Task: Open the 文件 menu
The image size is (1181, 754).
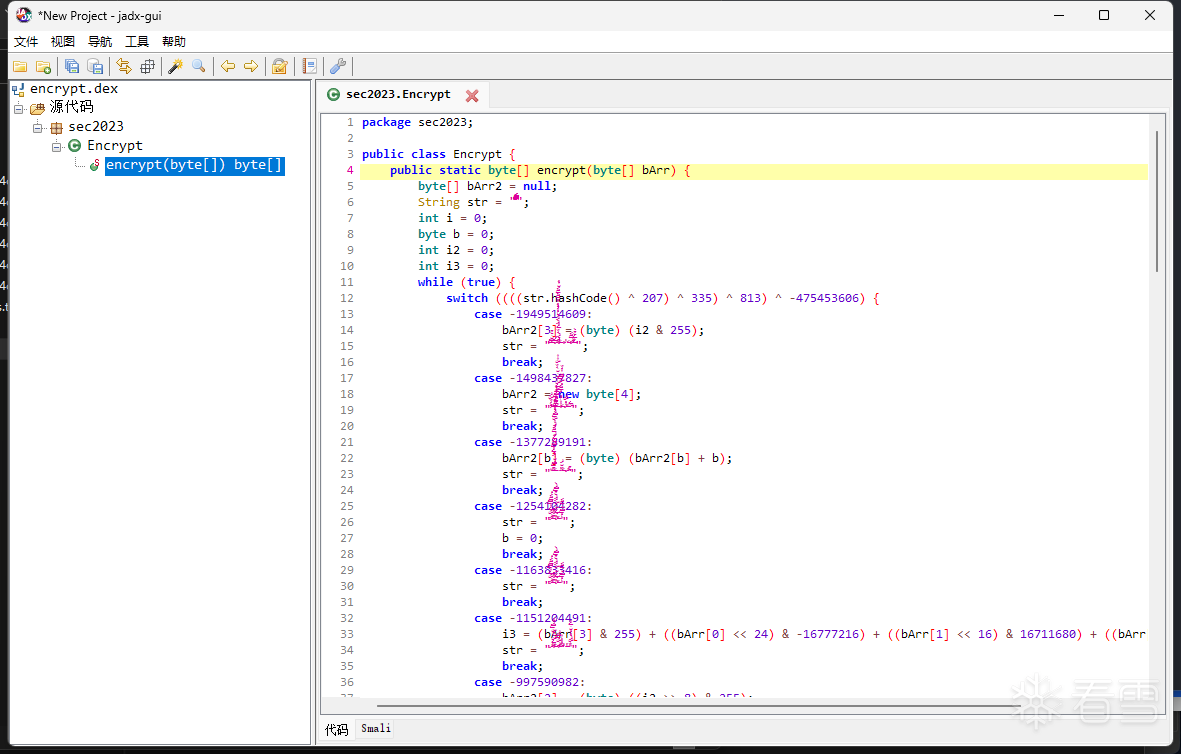Action: coord(26,41)
